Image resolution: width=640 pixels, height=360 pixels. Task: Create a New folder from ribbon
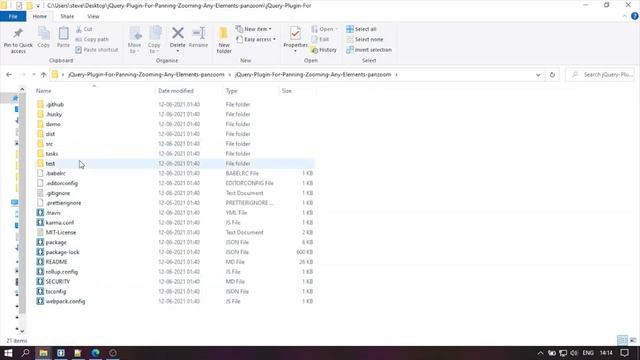point(224,40)
